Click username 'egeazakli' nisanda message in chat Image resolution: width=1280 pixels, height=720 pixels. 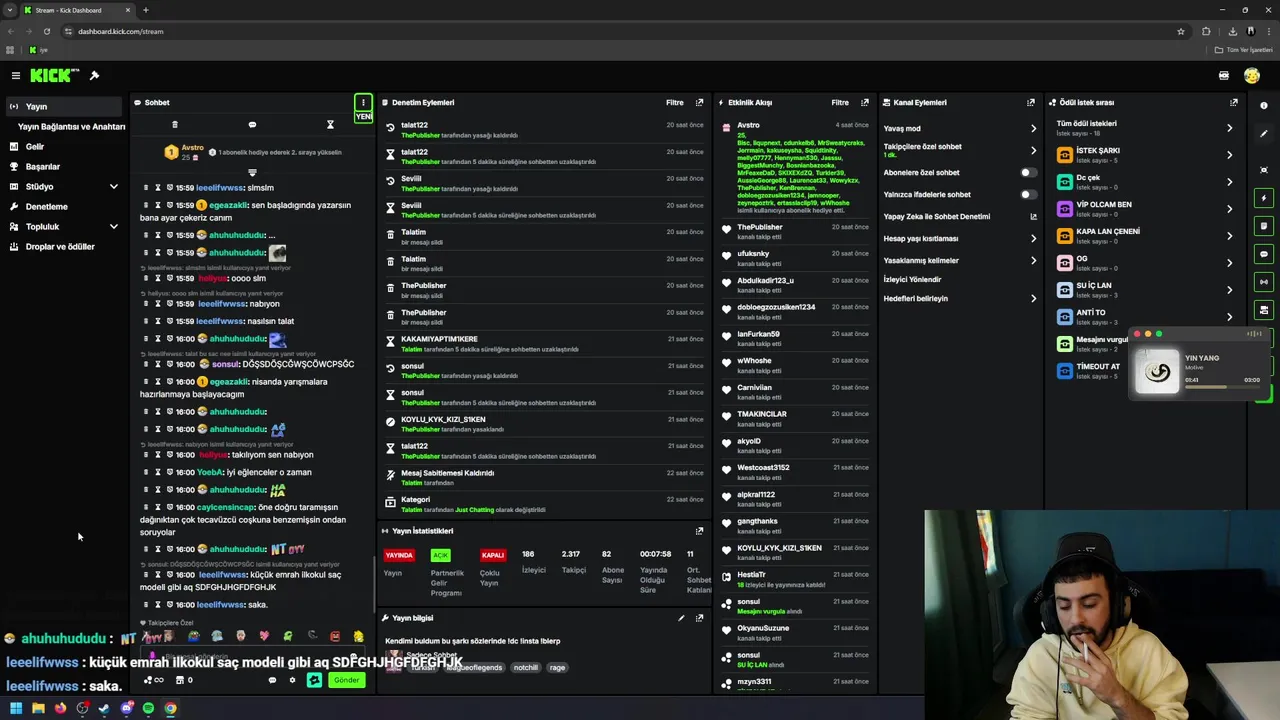tap(228, 382)
